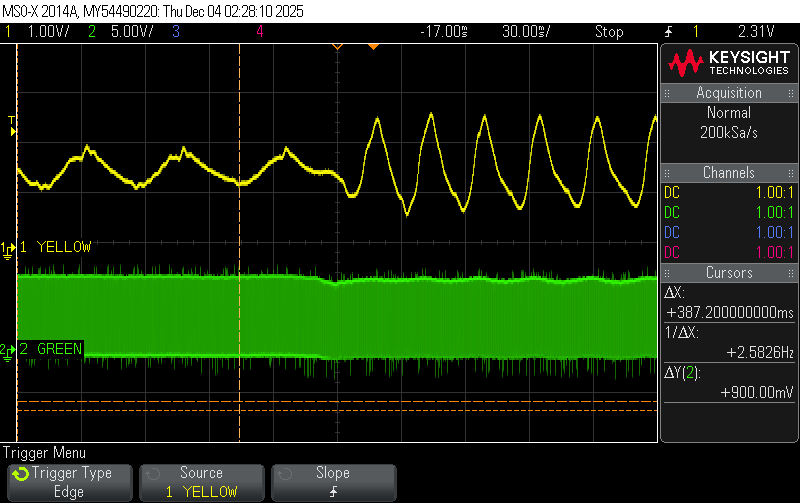
Task: Click channel 2 scale 5.00V/
Action: (x=132, y=32)
